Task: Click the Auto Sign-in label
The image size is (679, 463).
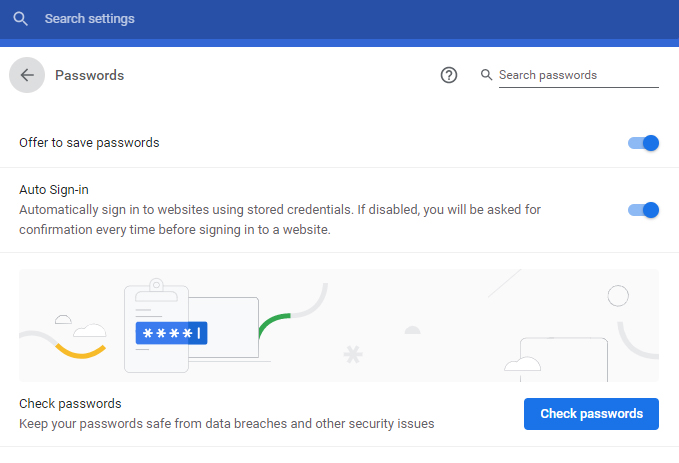Action: click(54, 190)
